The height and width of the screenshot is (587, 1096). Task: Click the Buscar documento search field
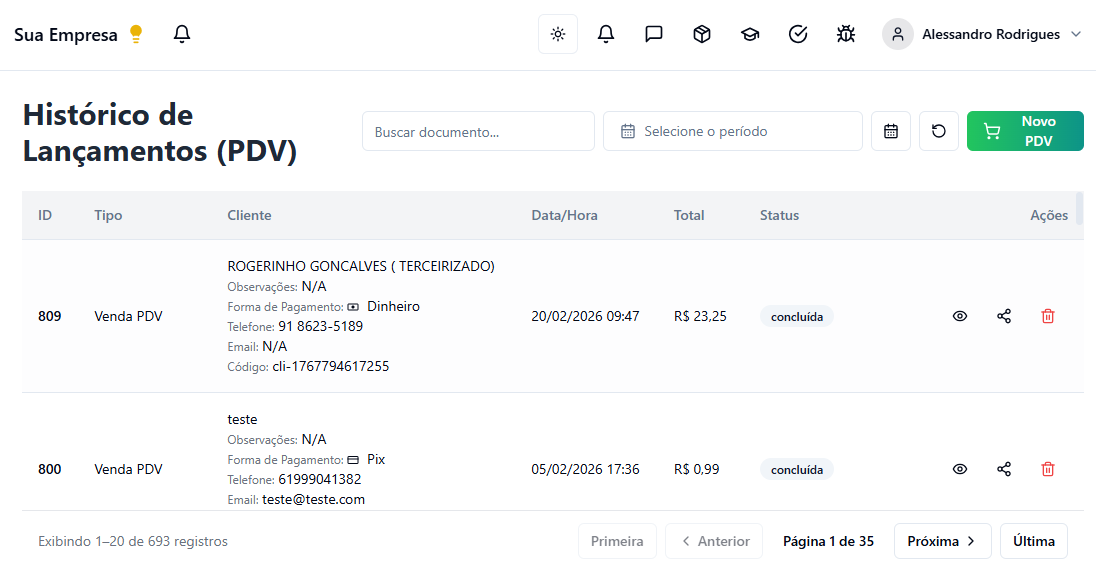coord(478,131)
